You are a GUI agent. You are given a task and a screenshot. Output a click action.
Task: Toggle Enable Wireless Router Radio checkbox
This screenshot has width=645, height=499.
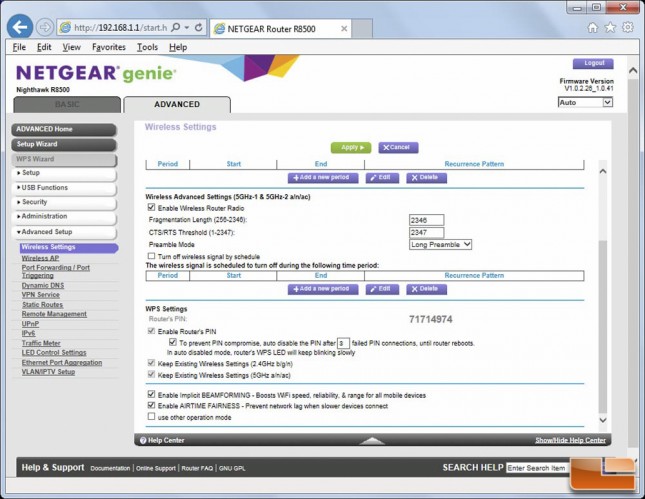(151, 207)
